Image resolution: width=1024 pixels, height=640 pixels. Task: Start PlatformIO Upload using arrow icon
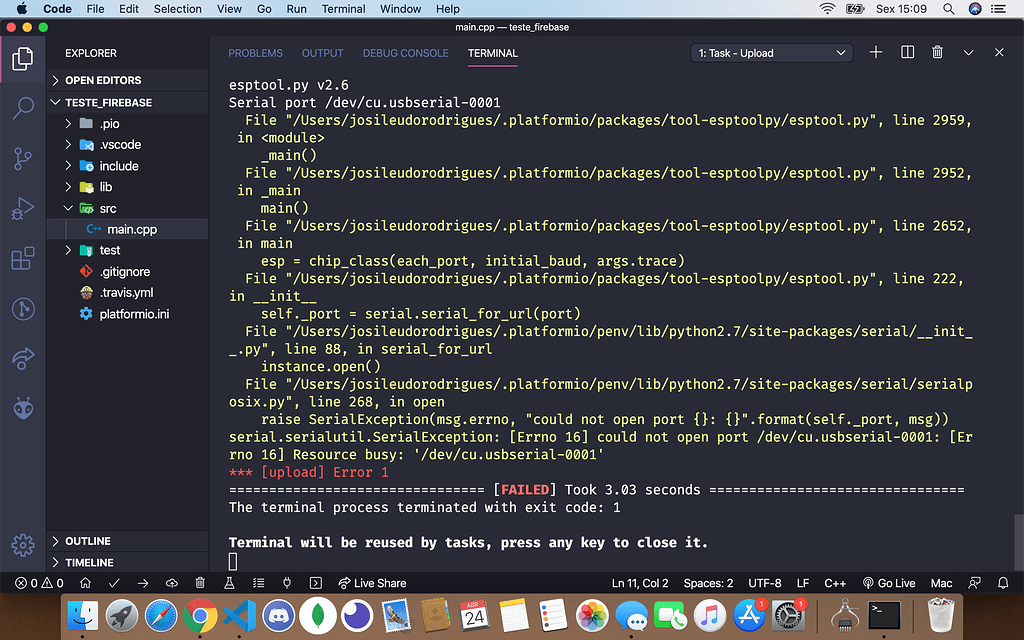(144, 582)
